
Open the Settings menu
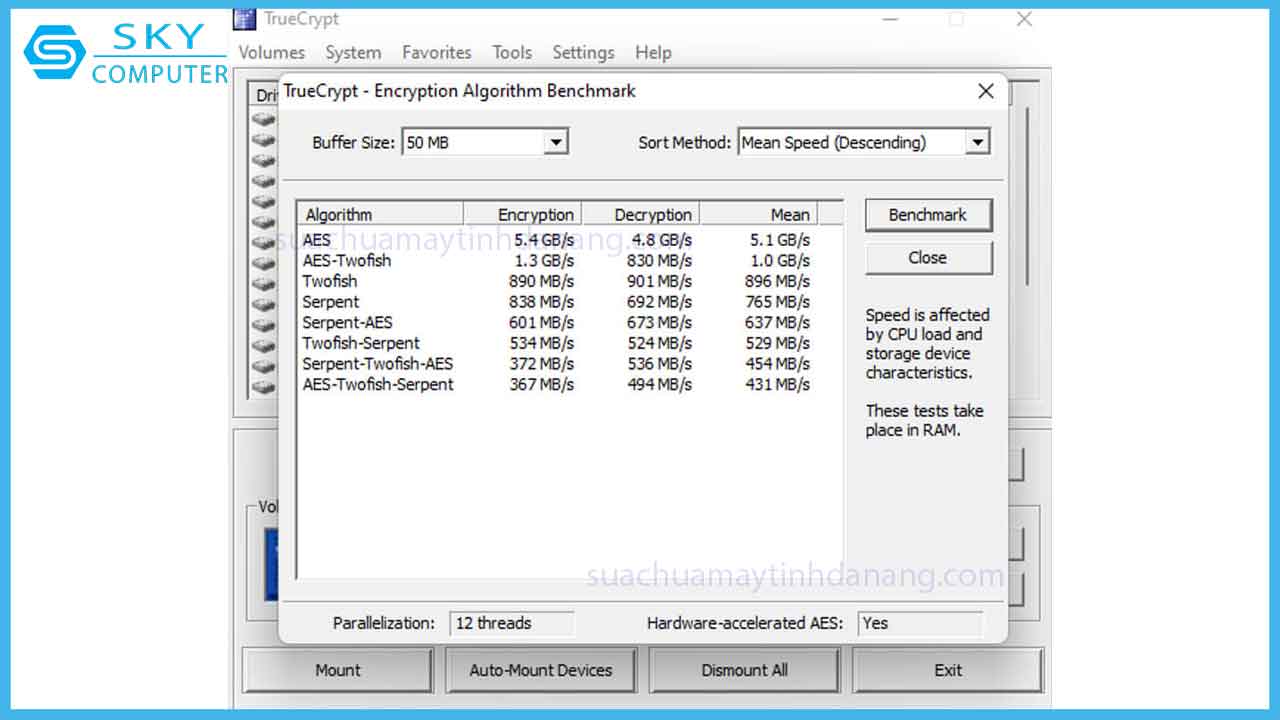(583, 52)
